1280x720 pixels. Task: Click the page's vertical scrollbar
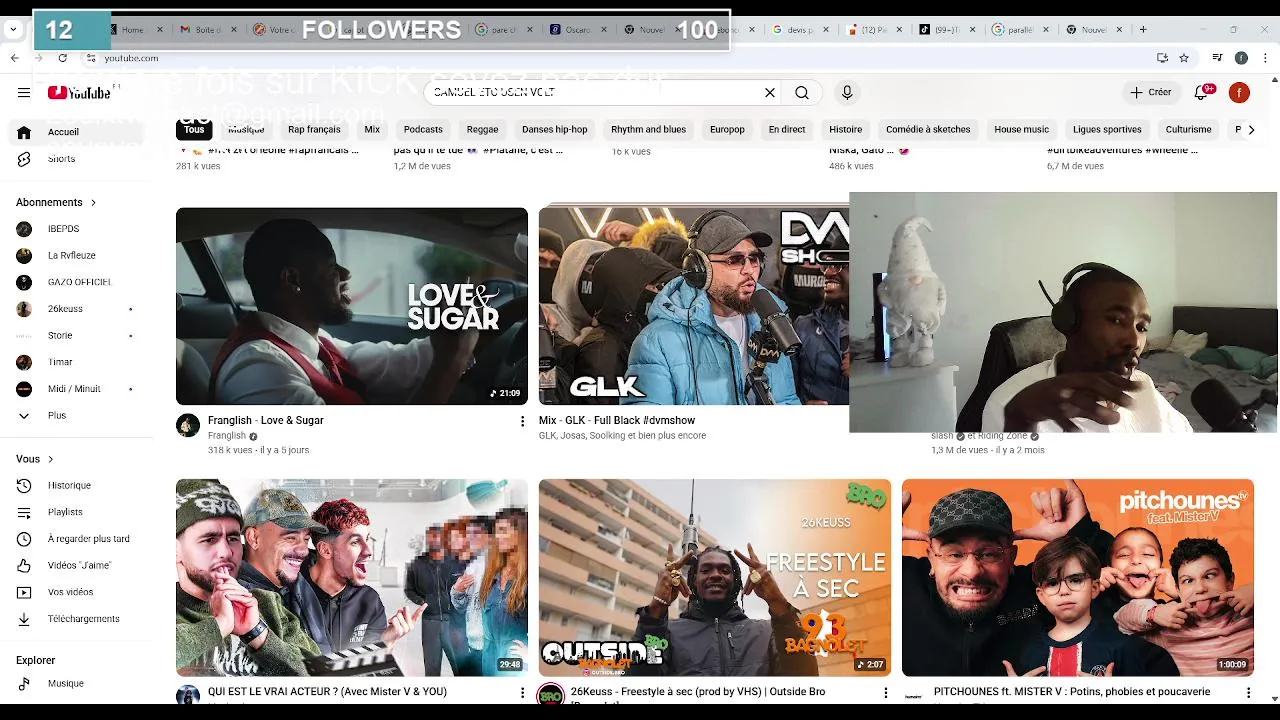(1274, 390)
